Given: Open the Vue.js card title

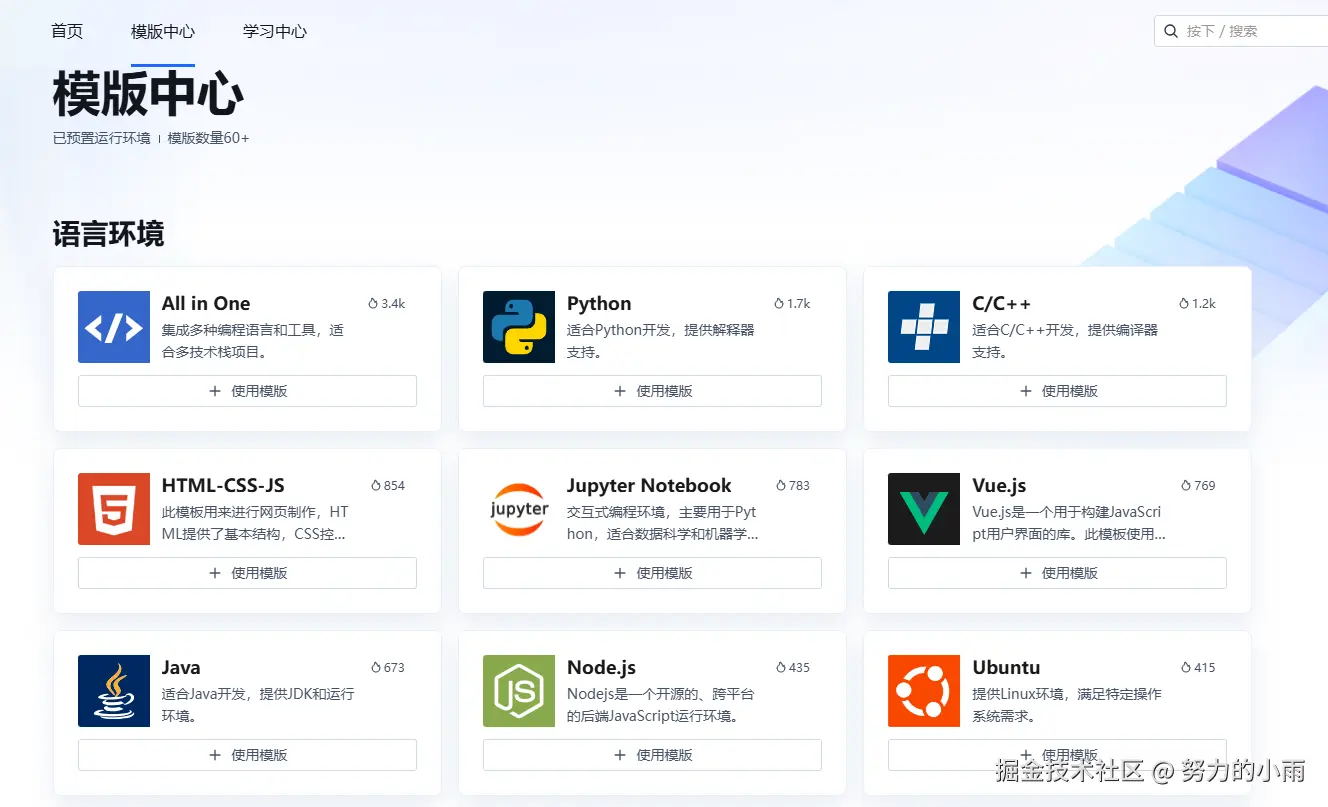Looking at the screenshot, I should coord(999,486).
